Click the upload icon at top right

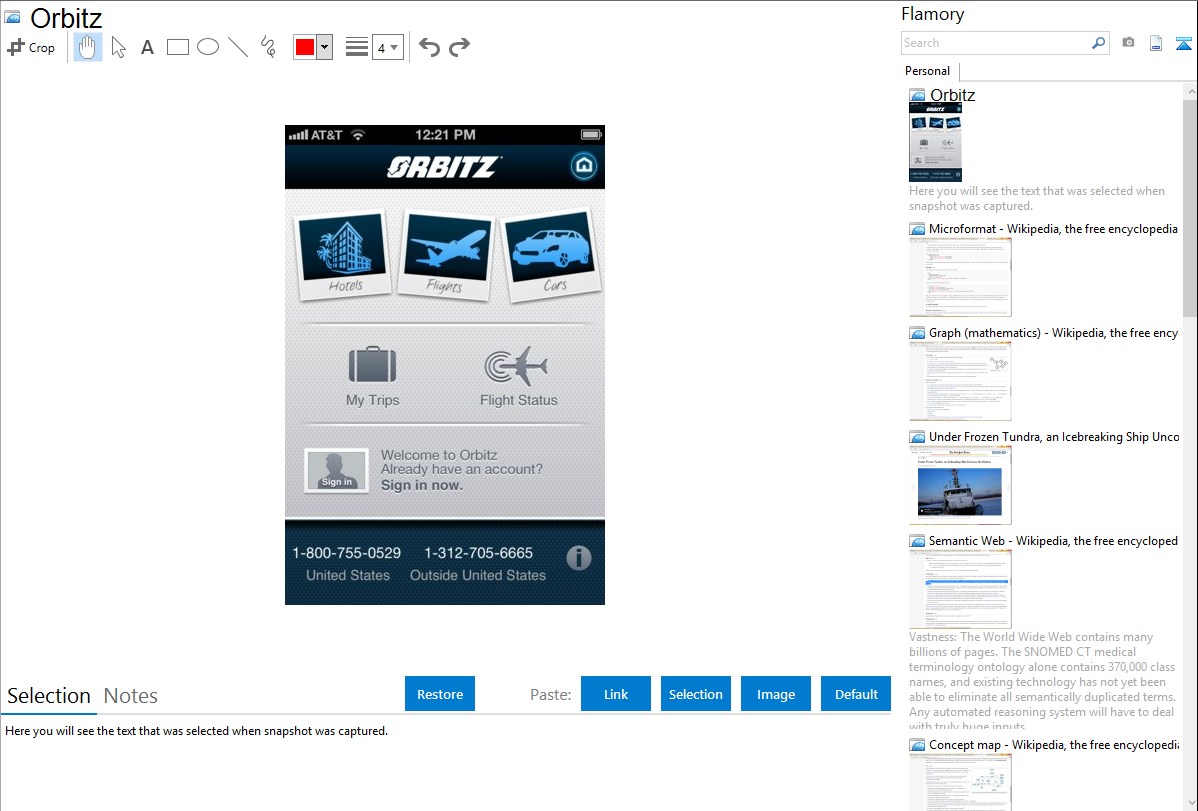(x=1183, y=43)
